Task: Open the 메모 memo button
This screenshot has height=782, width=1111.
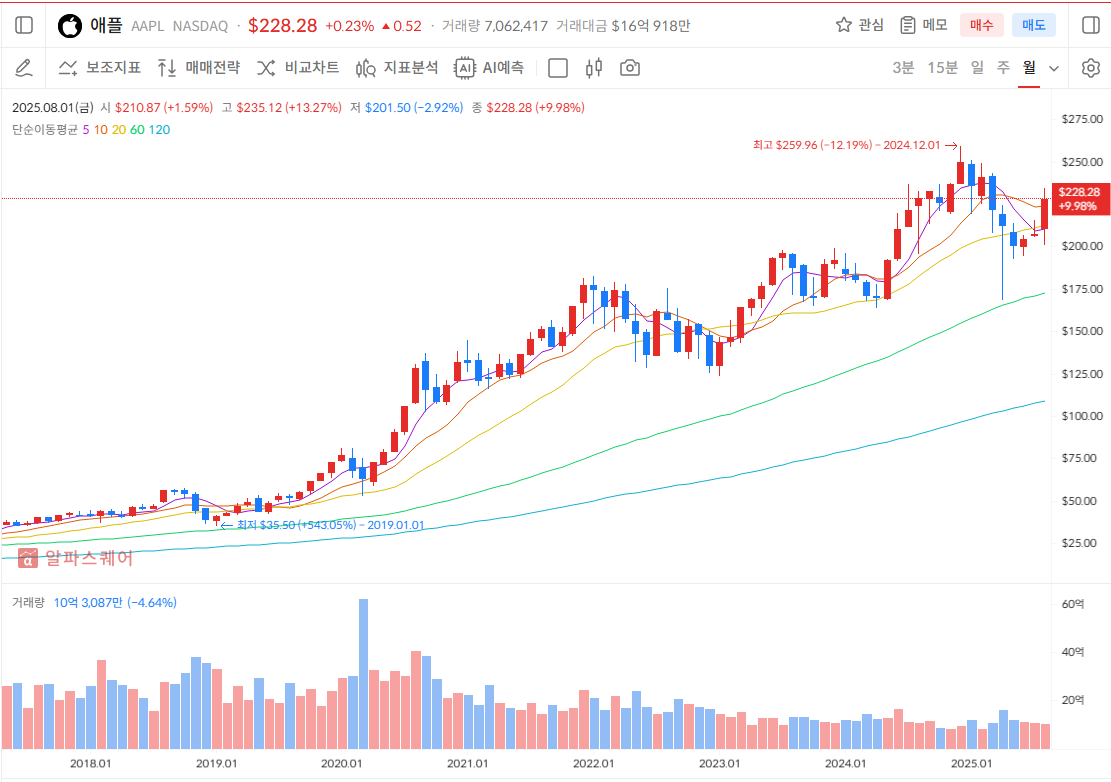Action: click(923, 26)
